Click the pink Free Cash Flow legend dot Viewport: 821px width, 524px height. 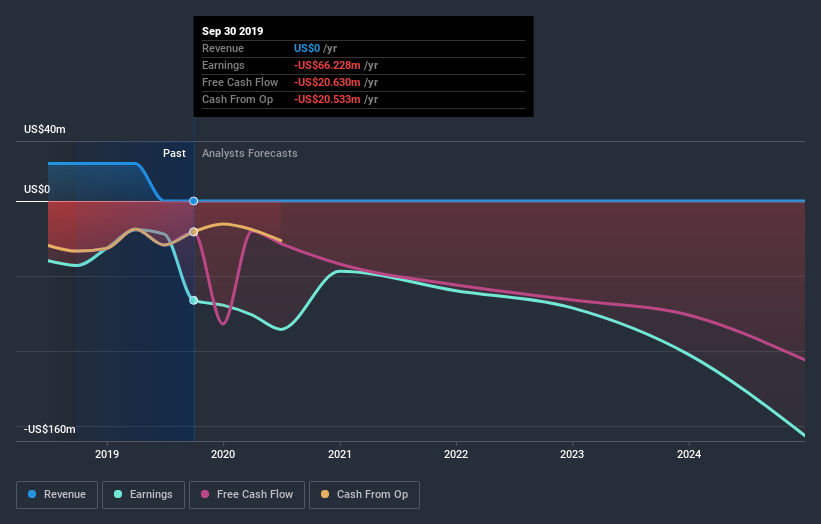205,494
